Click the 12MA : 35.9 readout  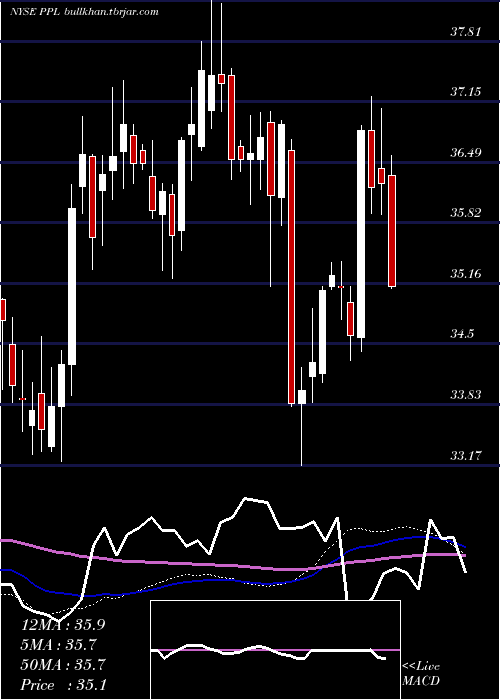63,625
